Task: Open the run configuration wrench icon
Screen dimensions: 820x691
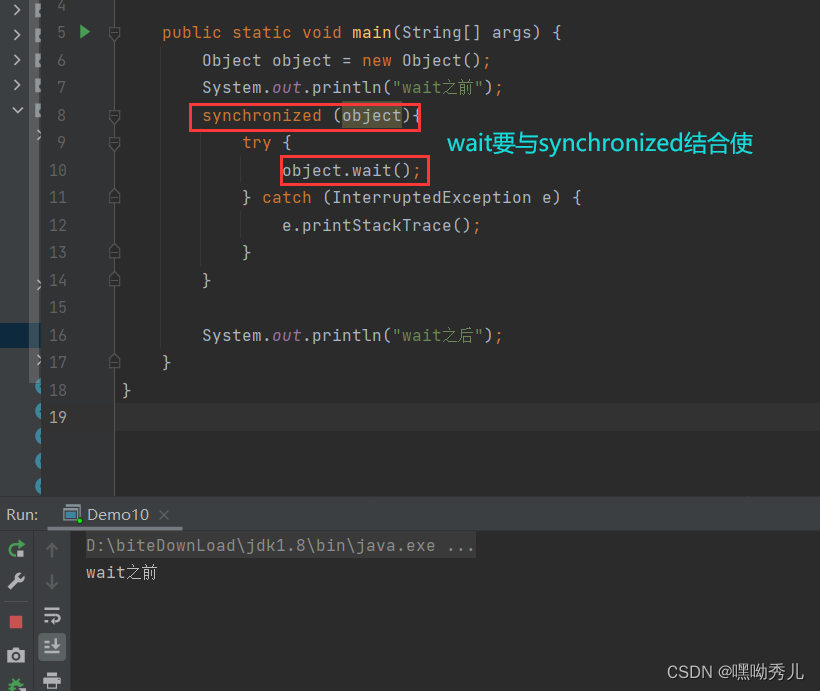Action: [x=15, y=581]
